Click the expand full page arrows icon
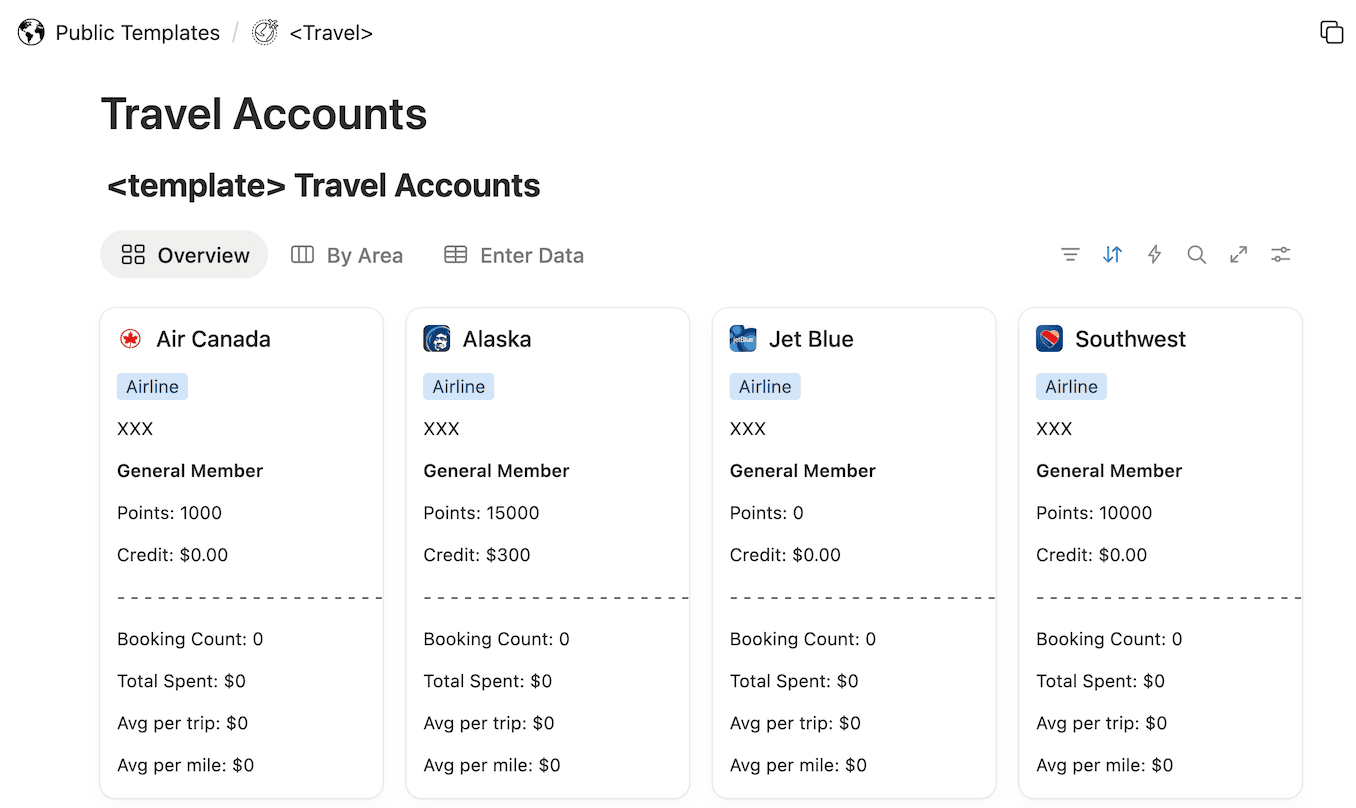This screenshot has height=808, width=1356. click(x=1238, y=255)
